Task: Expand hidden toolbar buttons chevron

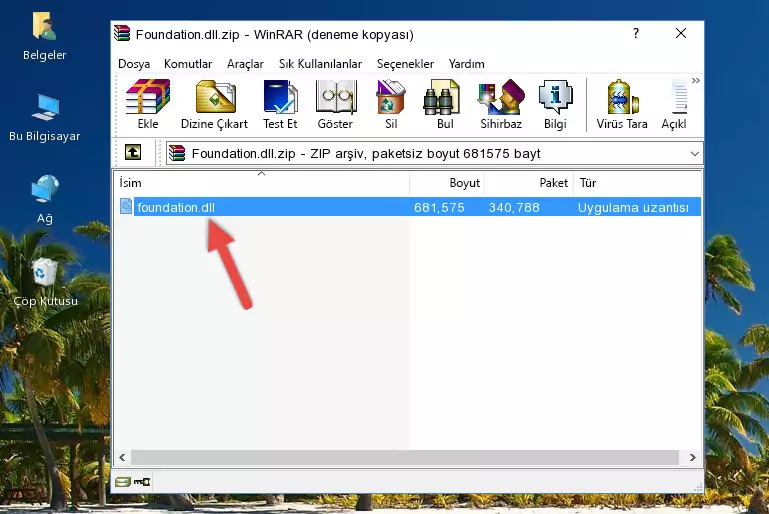Action: click(695, 80)
